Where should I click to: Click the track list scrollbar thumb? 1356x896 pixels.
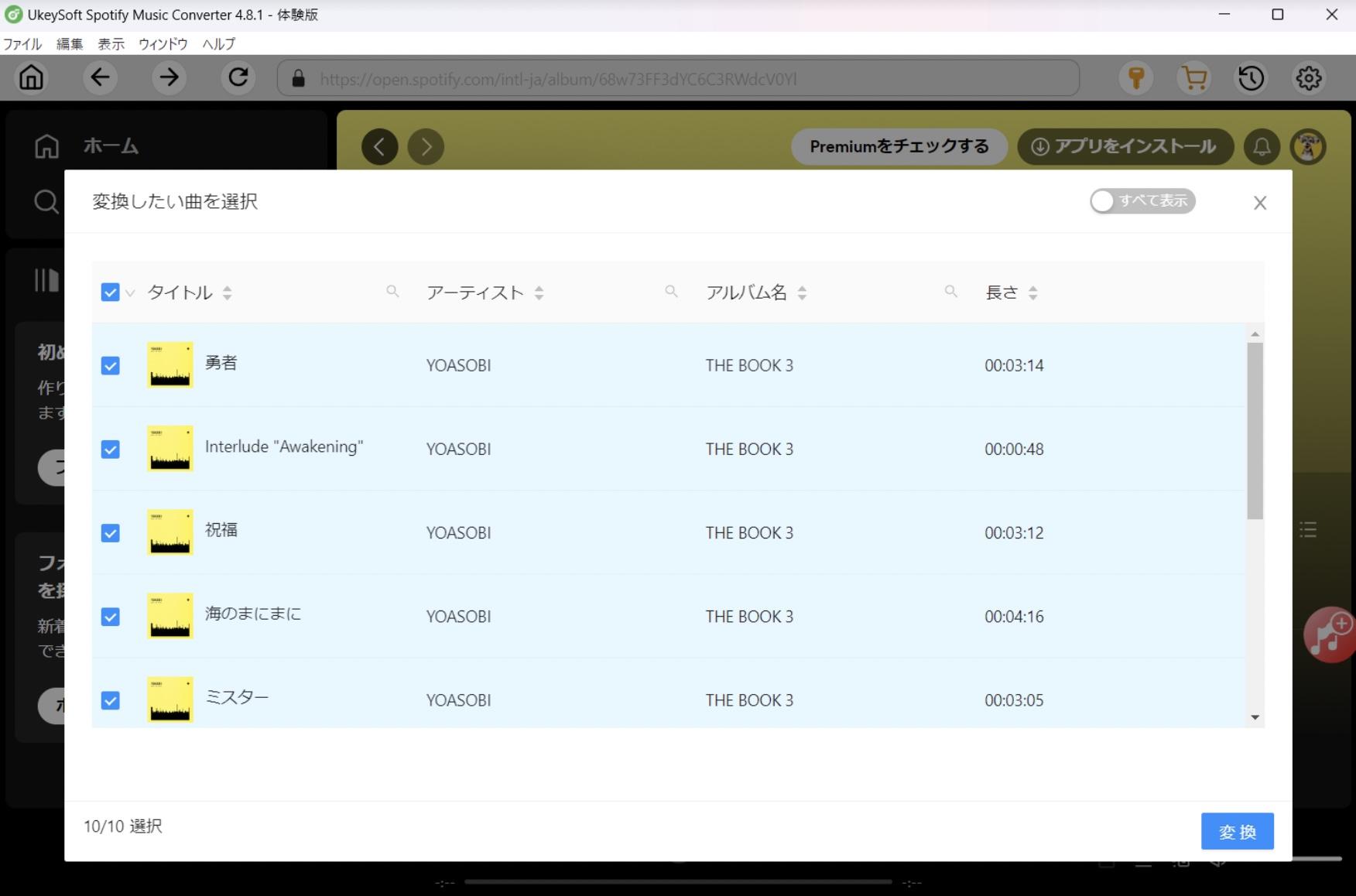[x=1255, y=430]
